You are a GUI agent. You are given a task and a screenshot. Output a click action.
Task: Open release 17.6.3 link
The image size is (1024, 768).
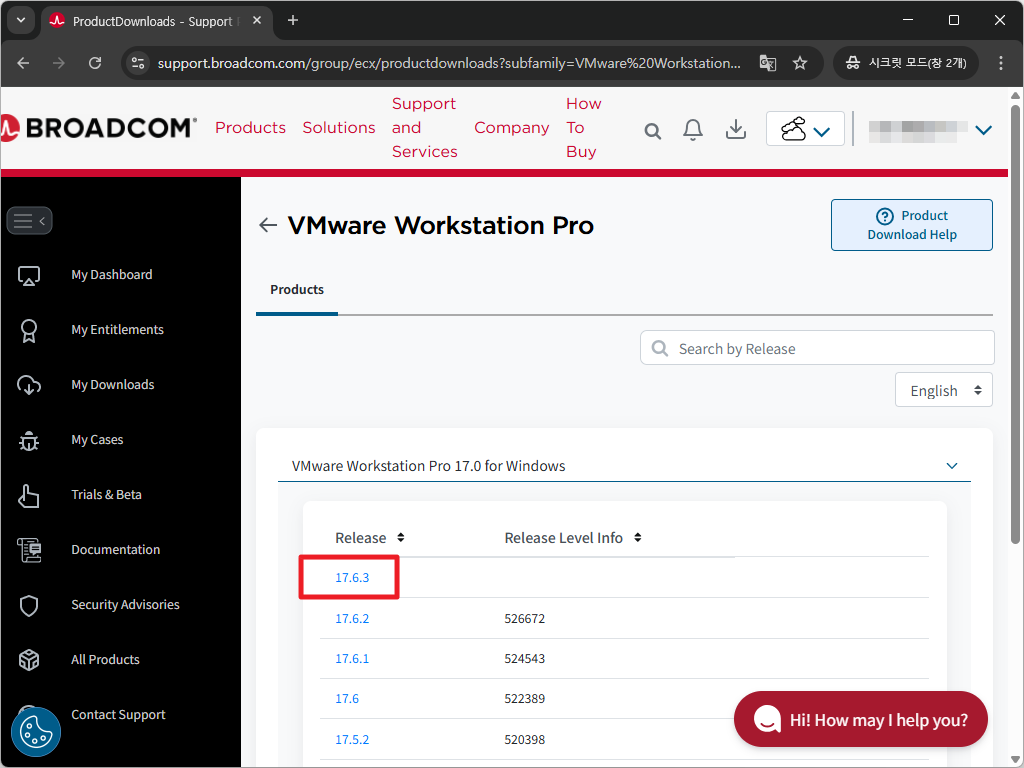pyautogui.click(x=352, y=578)
